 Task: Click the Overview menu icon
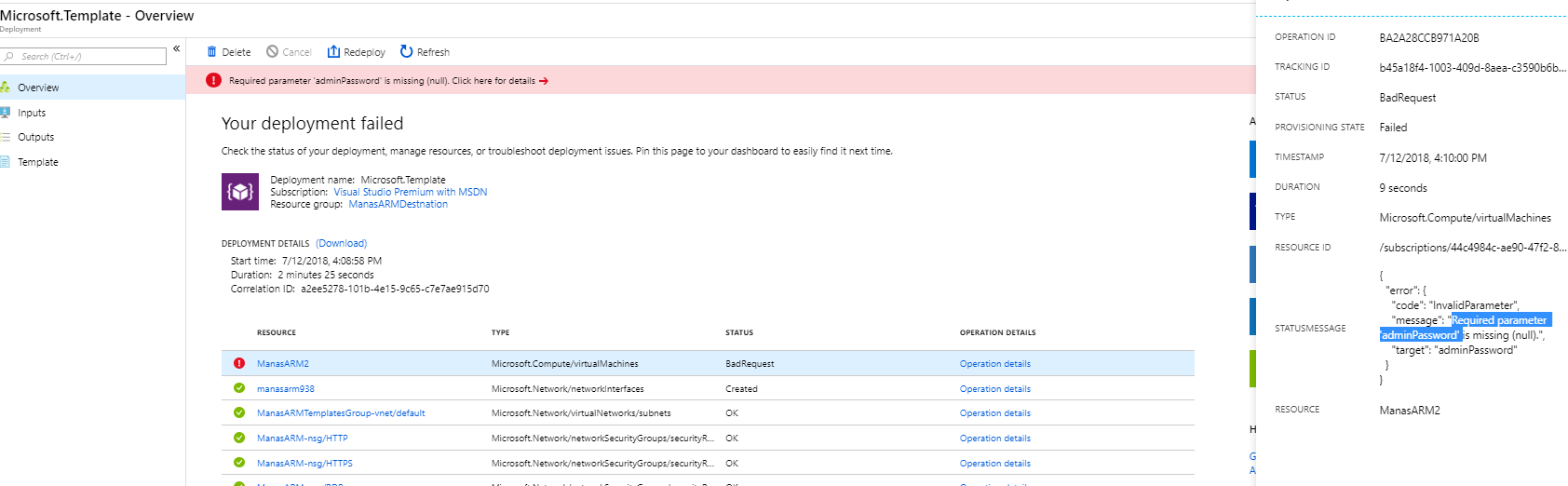6,88
